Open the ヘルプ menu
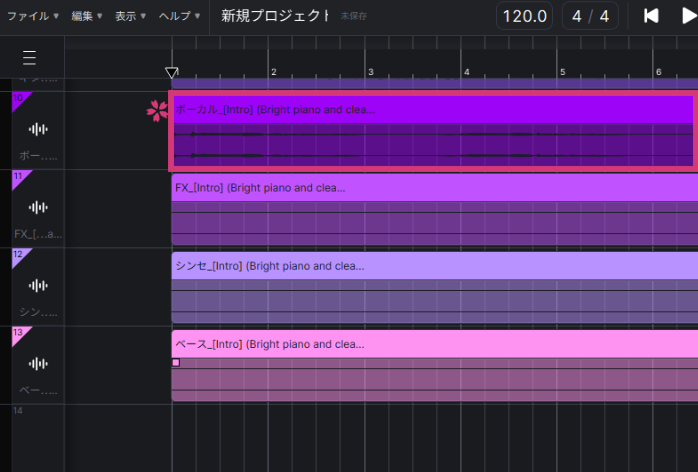The image size is (698, 472). [179, 16]
